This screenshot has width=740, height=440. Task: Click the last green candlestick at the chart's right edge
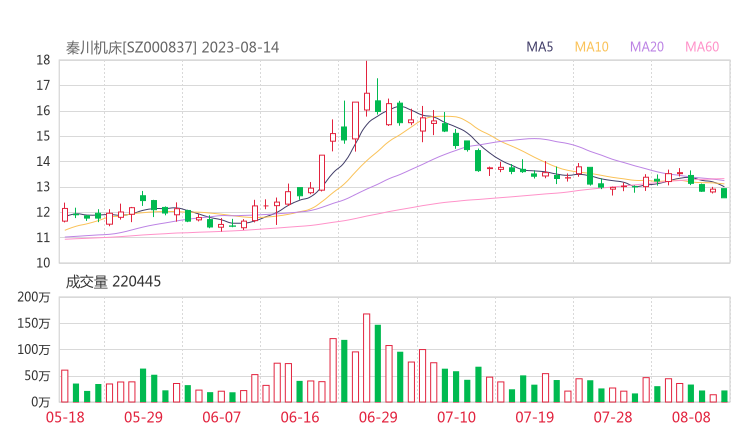(x=724, y=193)
